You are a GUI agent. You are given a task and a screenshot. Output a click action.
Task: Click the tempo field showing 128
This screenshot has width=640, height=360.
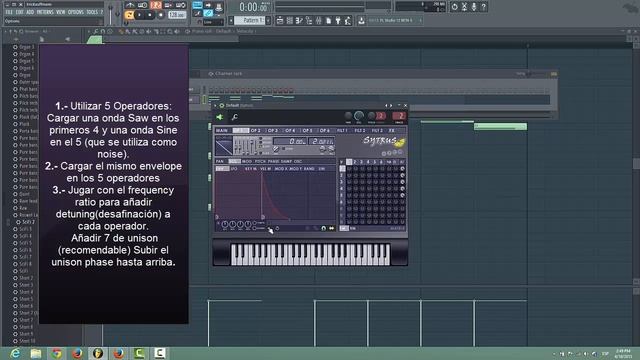click(177, 15)
